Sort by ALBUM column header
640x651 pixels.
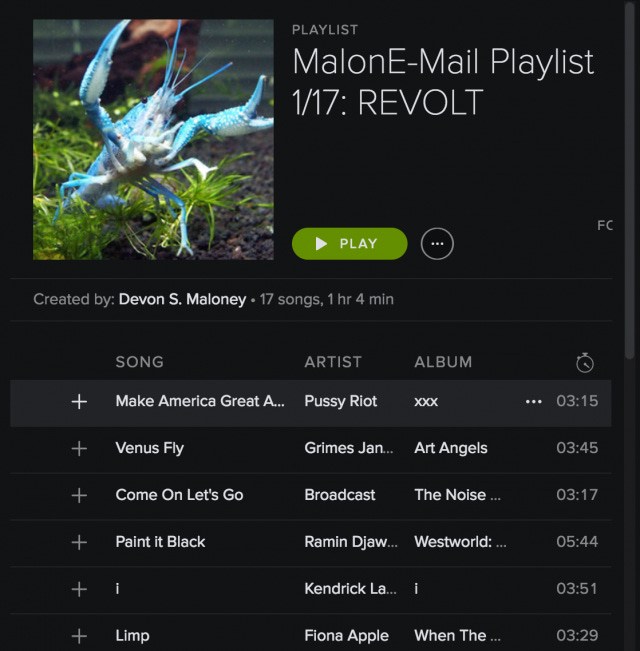443,362
